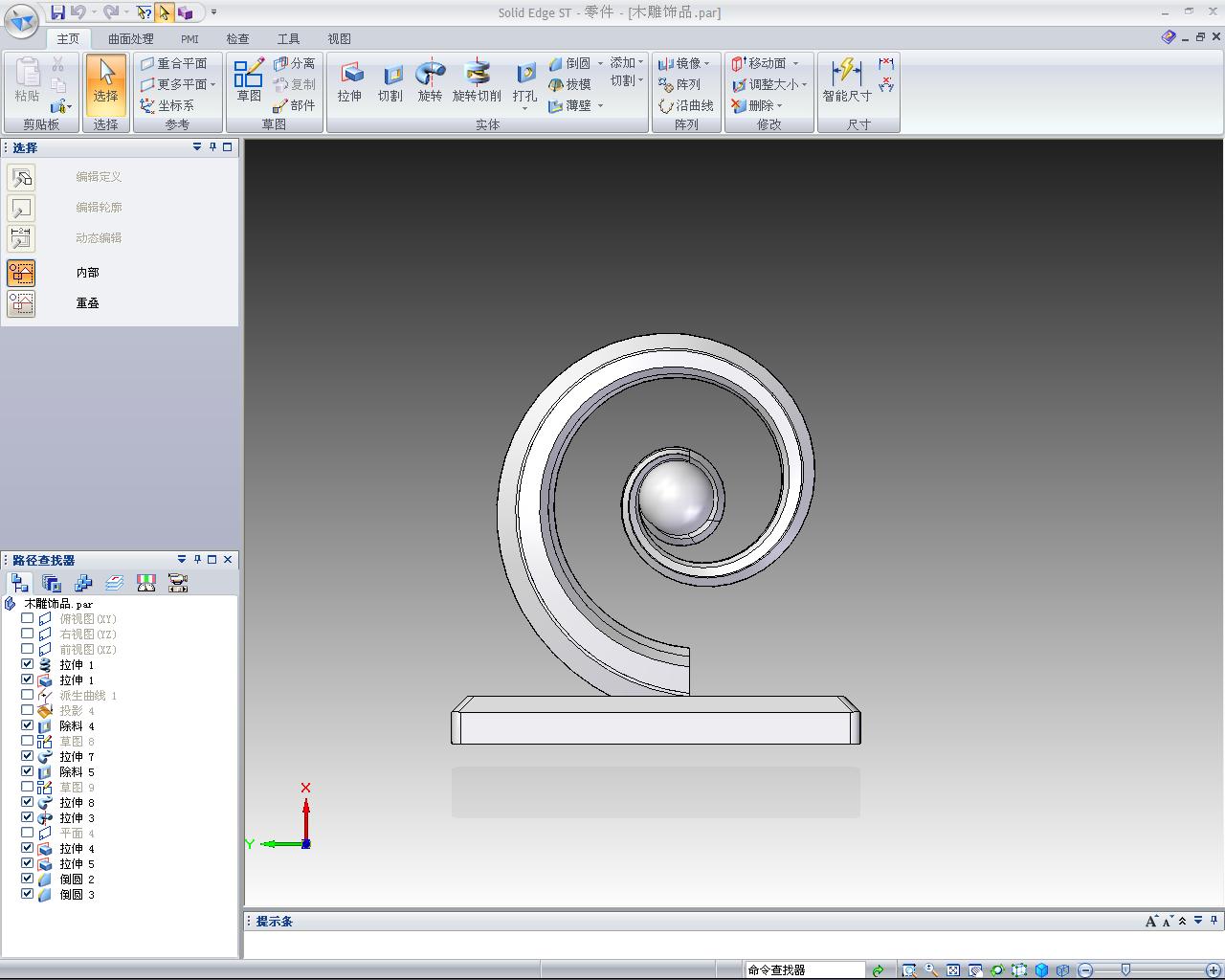Viewport: 1225px width, 980px height.
Task: Click the shaded view style cube icon
Action: [x=1041, y=970]
